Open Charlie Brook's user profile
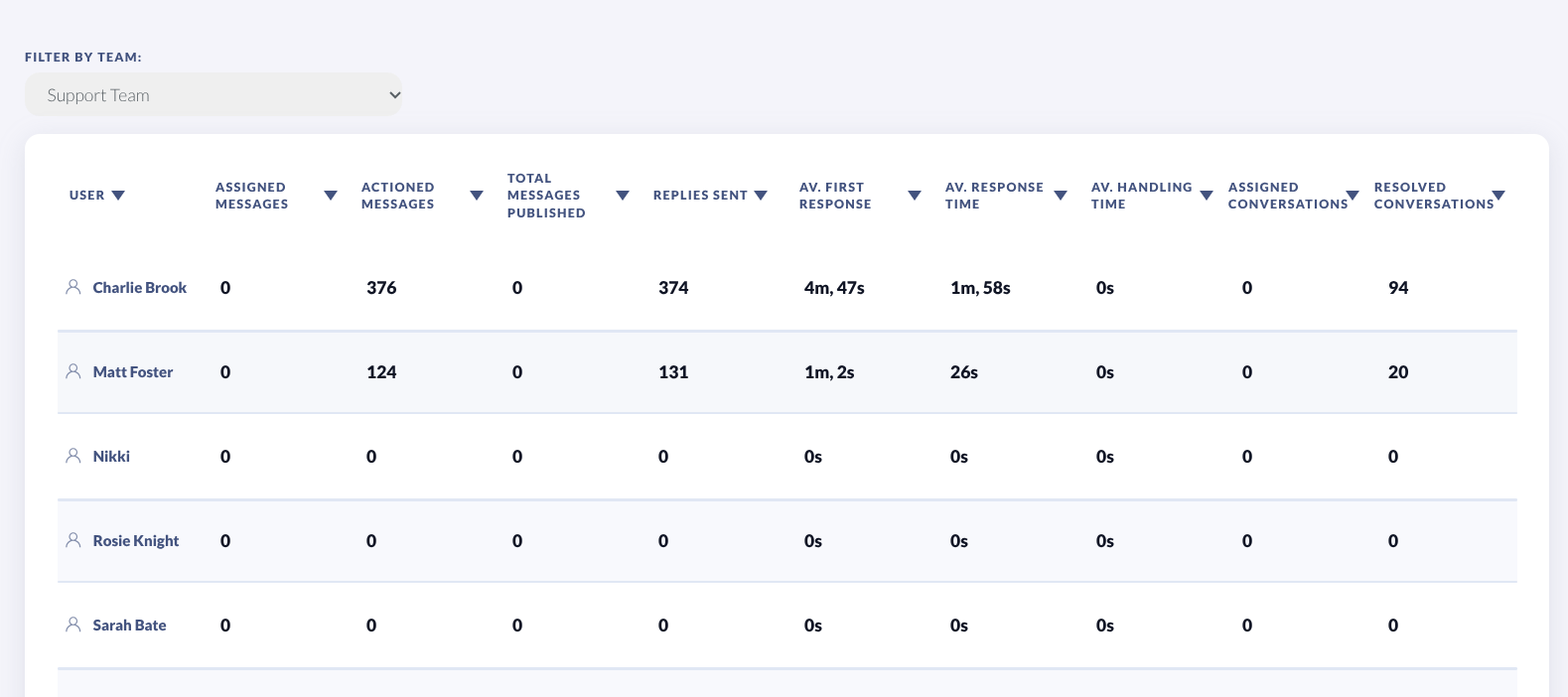The image size is (1568, 697). (140, 288)
